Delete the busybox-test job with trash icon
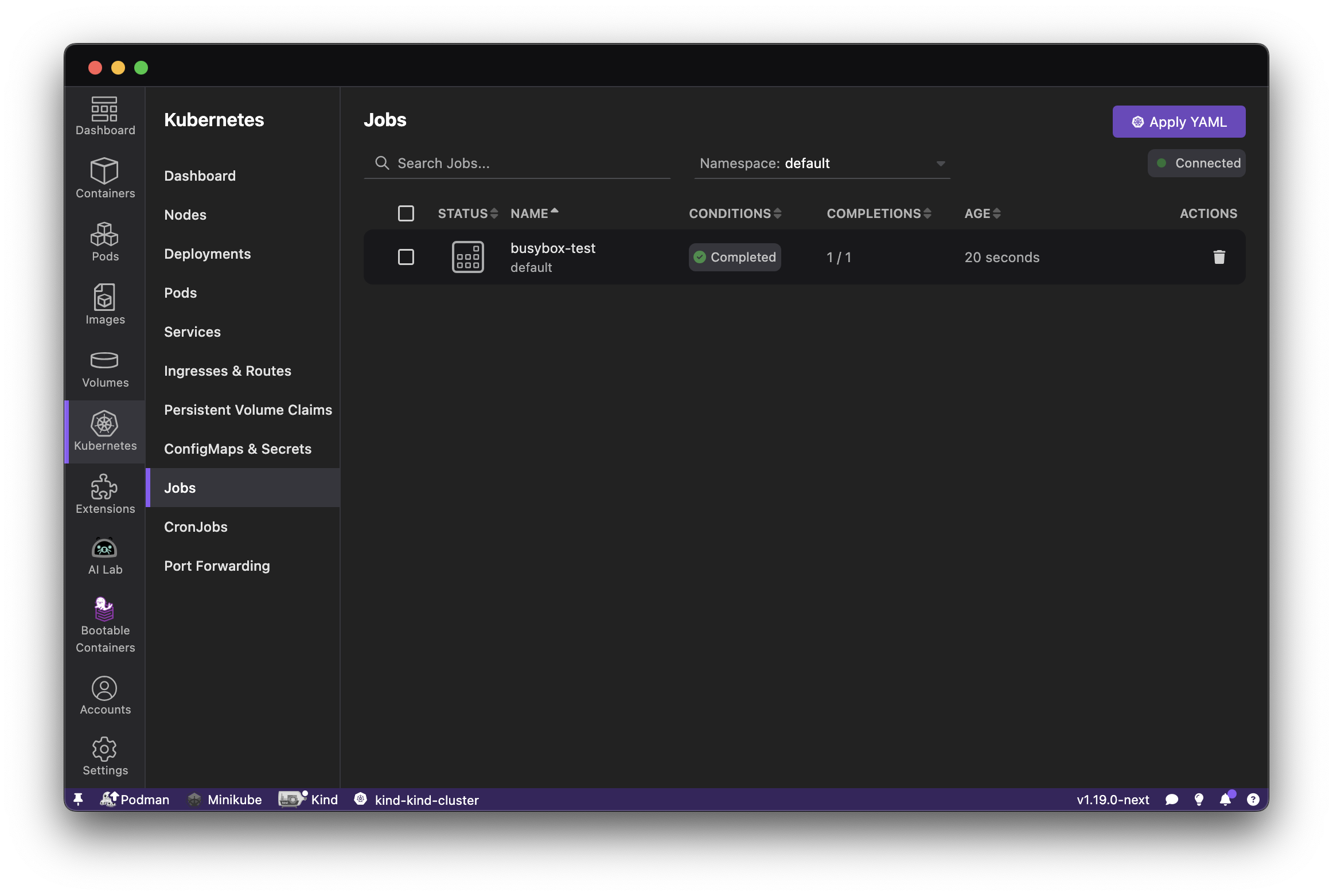1333x896 pixels. [1219, 257]
